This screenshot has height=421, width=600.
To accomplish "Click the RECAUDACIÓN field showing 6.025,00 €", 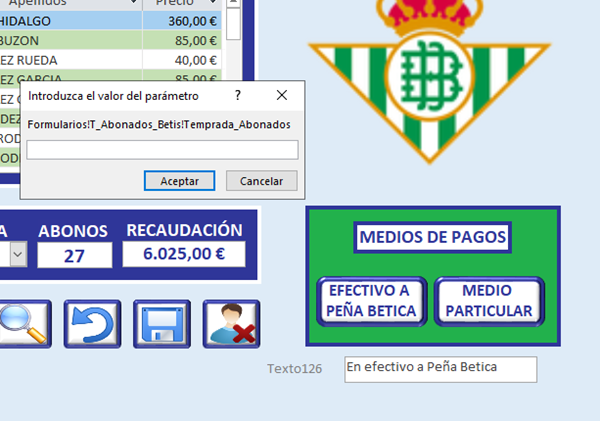I will (x=184, y=254).
